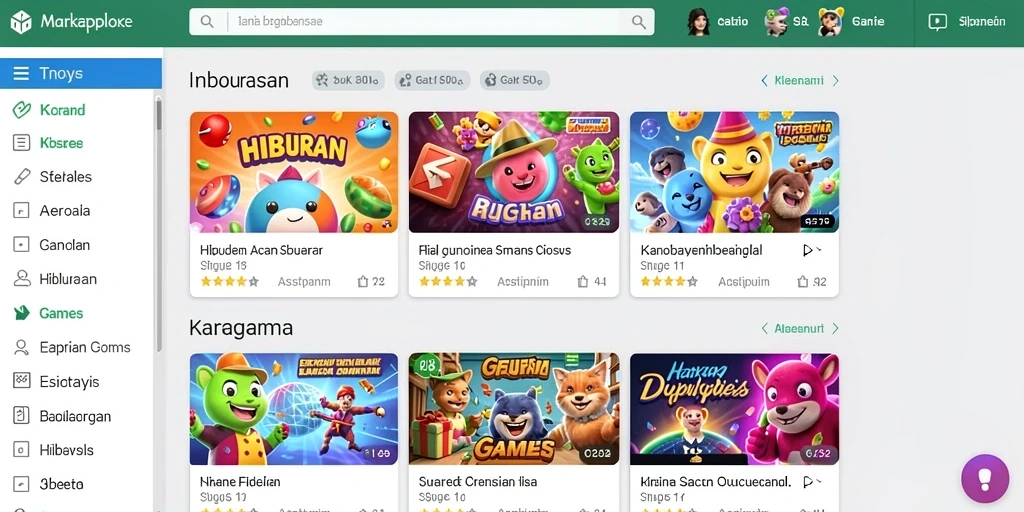Like the Hlpudem Acan Sbuarar game

(362, 281)
